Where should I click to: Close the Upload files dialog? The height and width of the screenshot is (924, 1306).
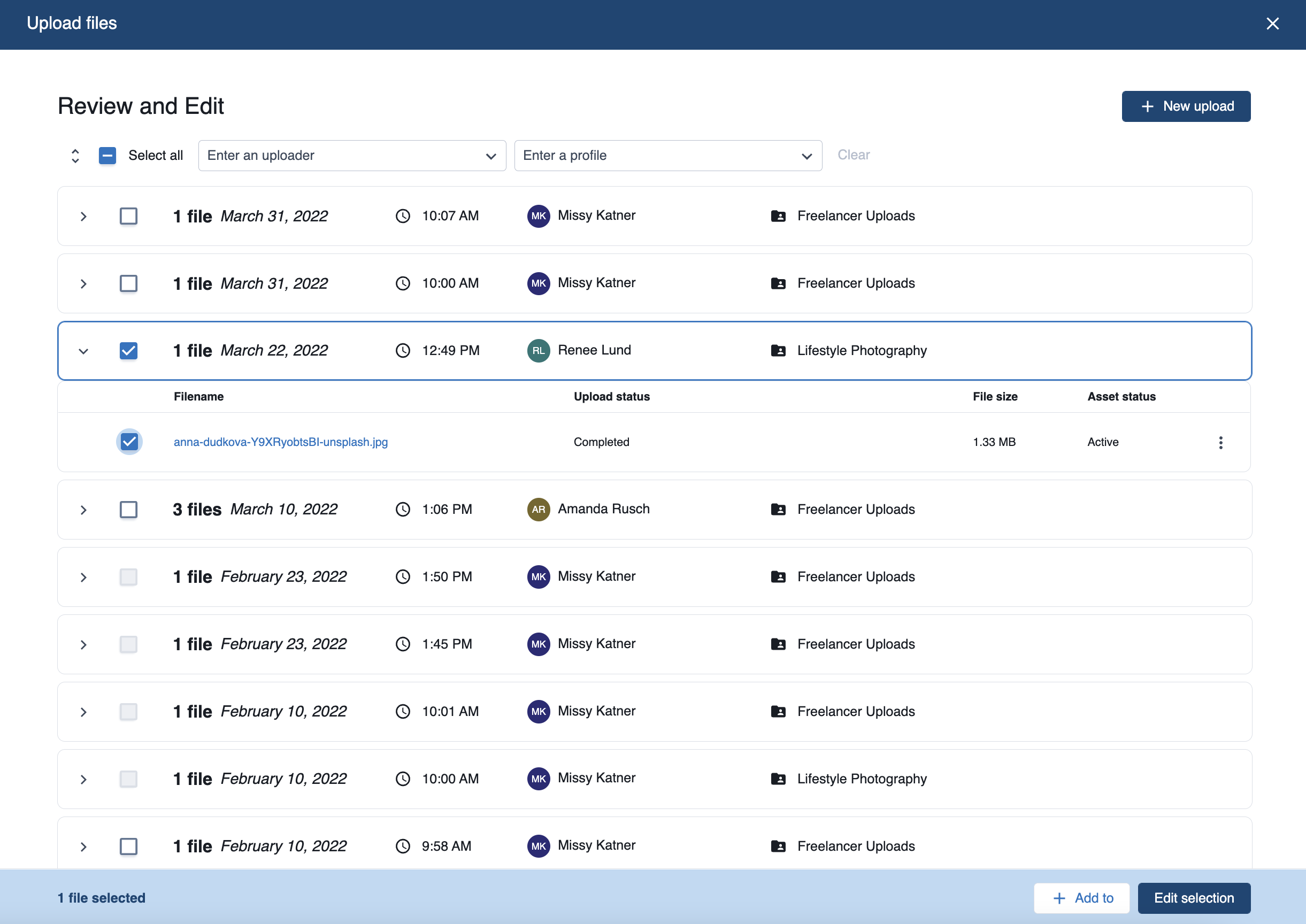tap(1272, 24)
